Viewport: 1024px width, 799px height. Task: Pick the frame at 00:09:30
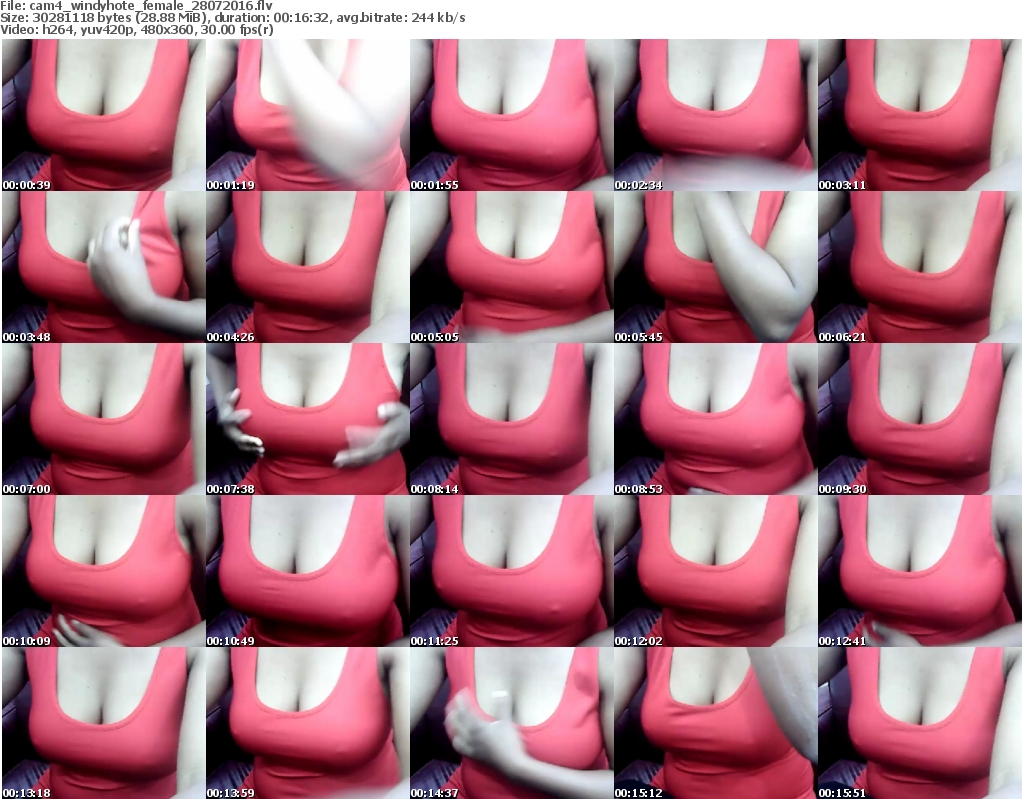[x=920, y=419]
